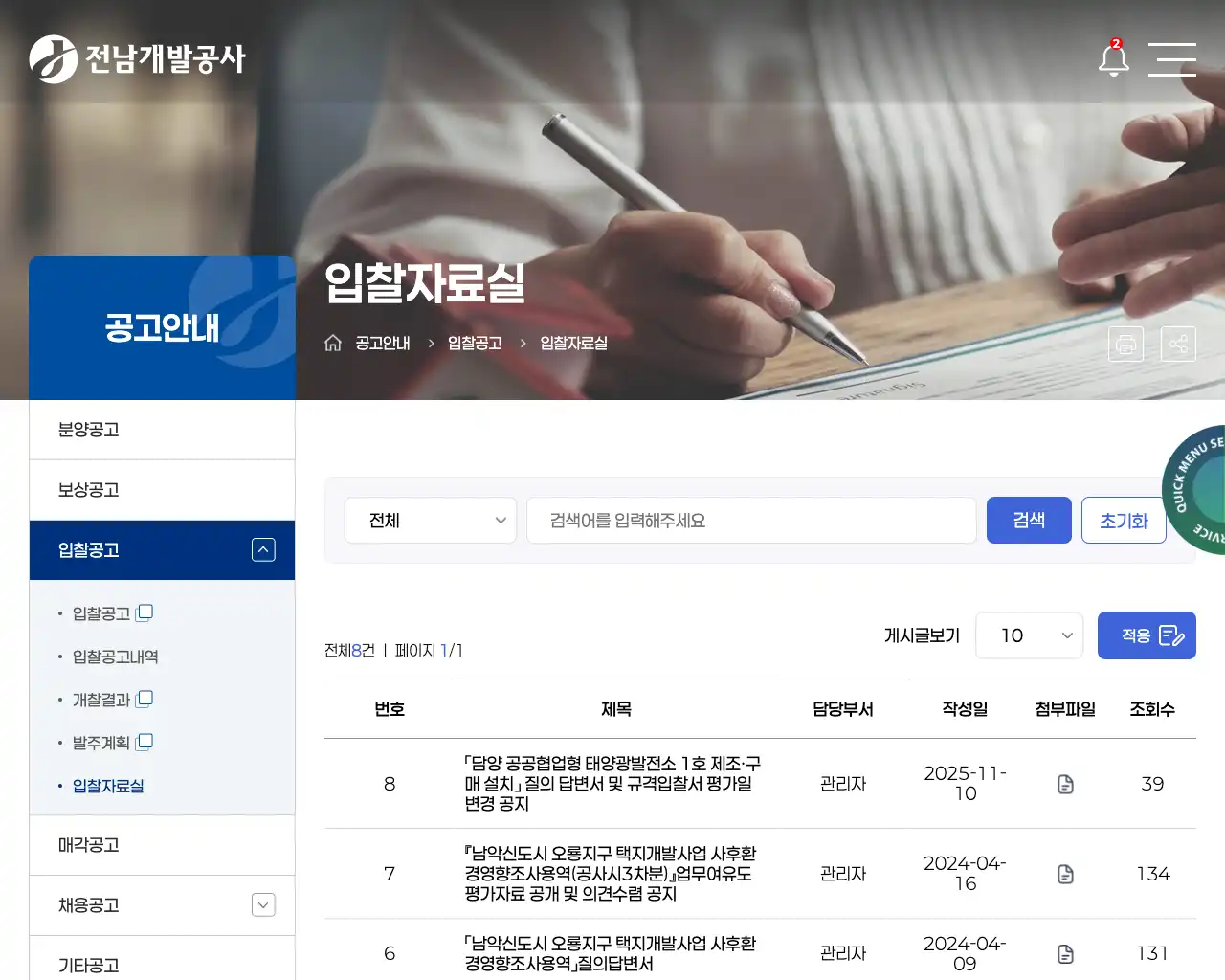The width and height of the screenshot is (1225, 980).
Task: Click the 적용 apply button
Action: (1147, 635)
